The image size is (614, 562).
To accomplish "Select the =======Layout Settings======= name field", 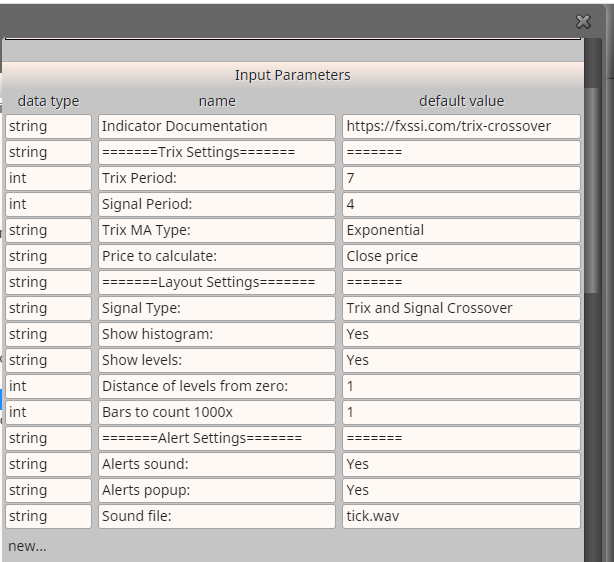I will pyautogui.click(x=217, y=282).
